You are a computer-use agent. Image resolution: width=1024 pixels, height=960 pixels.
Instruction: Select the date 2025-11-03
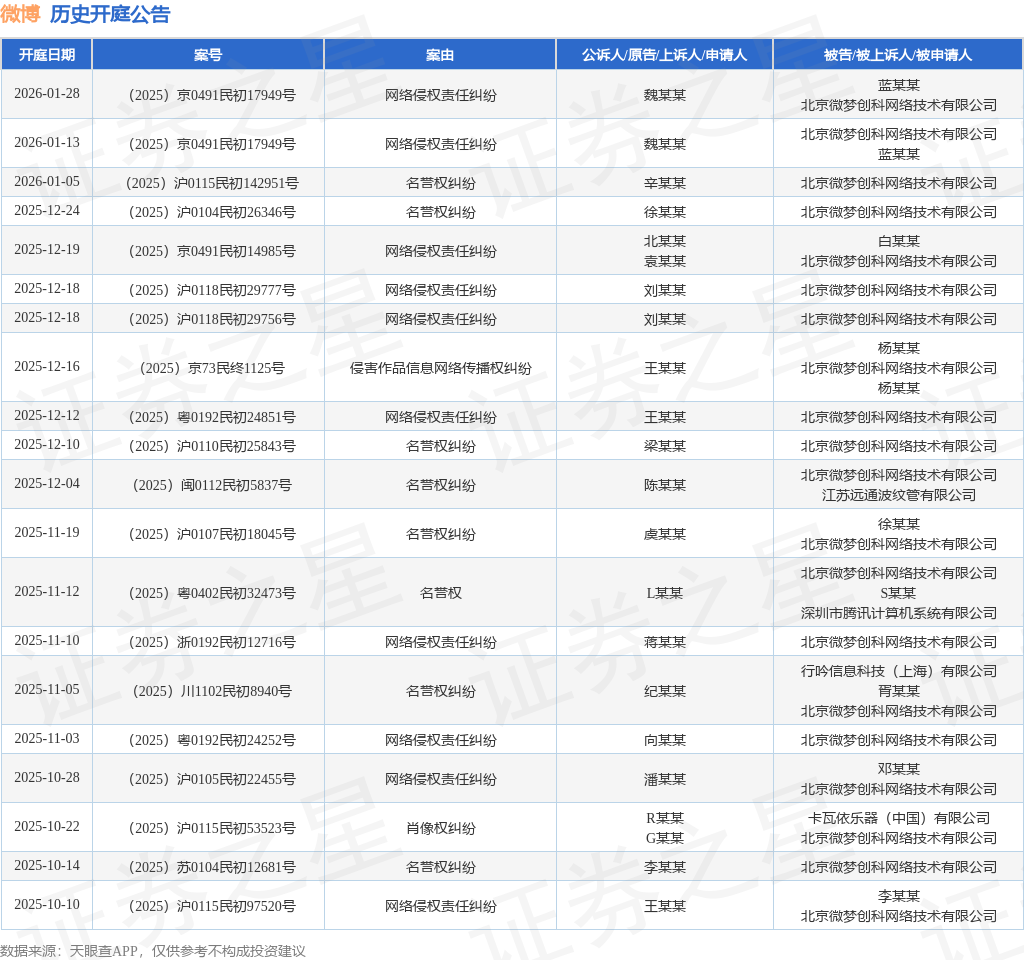(x=47, y=739)
